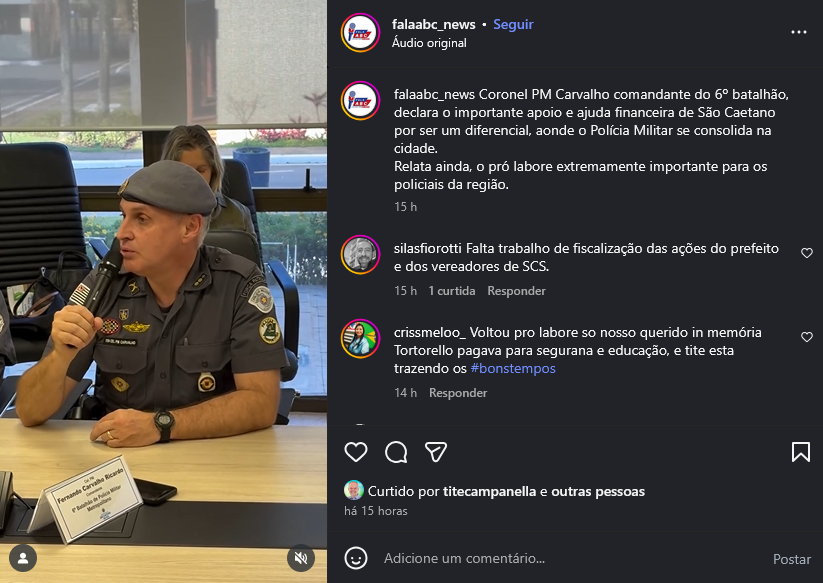Follow falaabc_news with Seguir
Image resolution: width=823 pixels, height=583 pixels.
[513, 25]
